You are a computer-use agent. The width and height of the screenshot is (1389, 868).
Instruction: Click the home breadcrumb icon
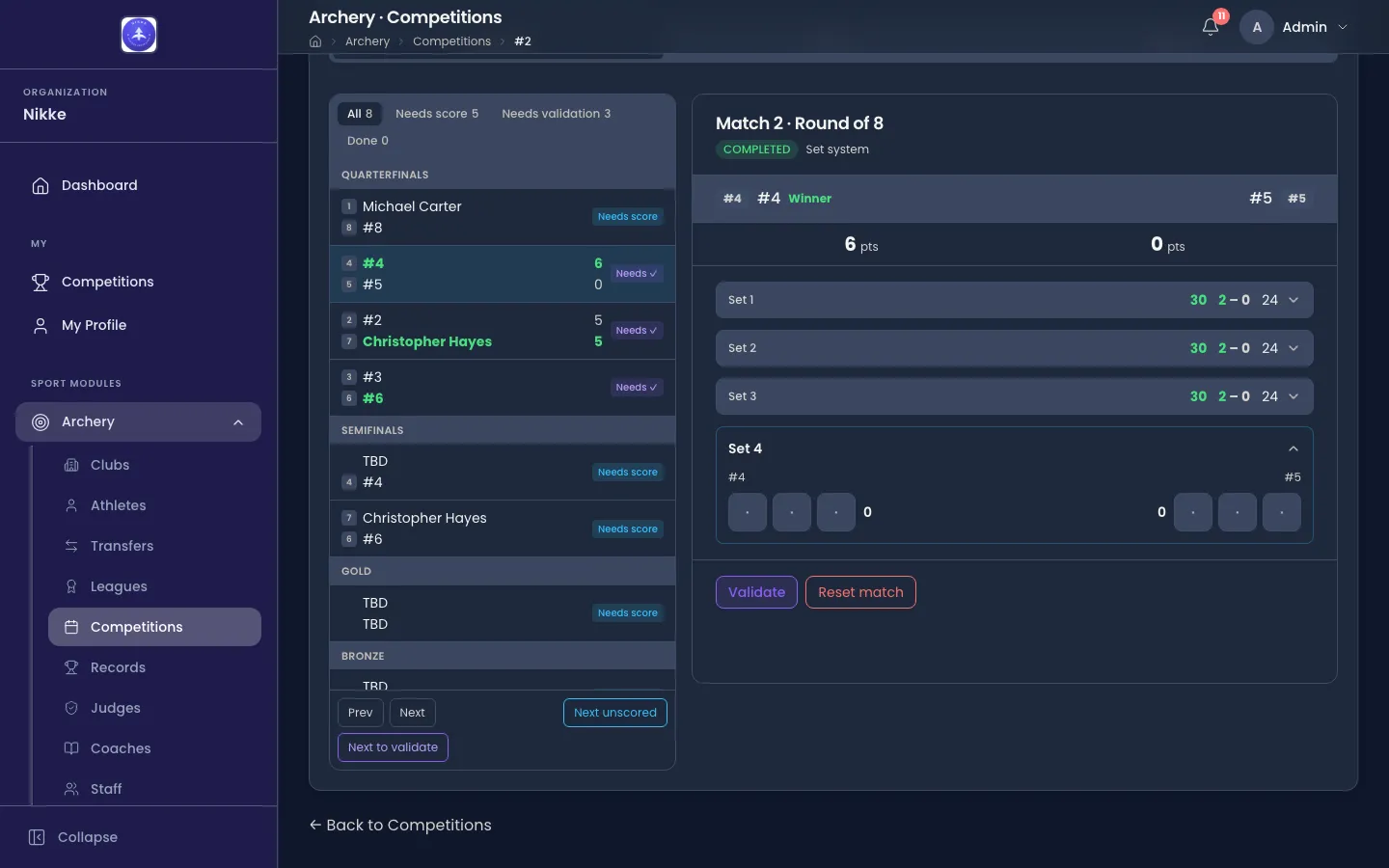click(315, 41)
